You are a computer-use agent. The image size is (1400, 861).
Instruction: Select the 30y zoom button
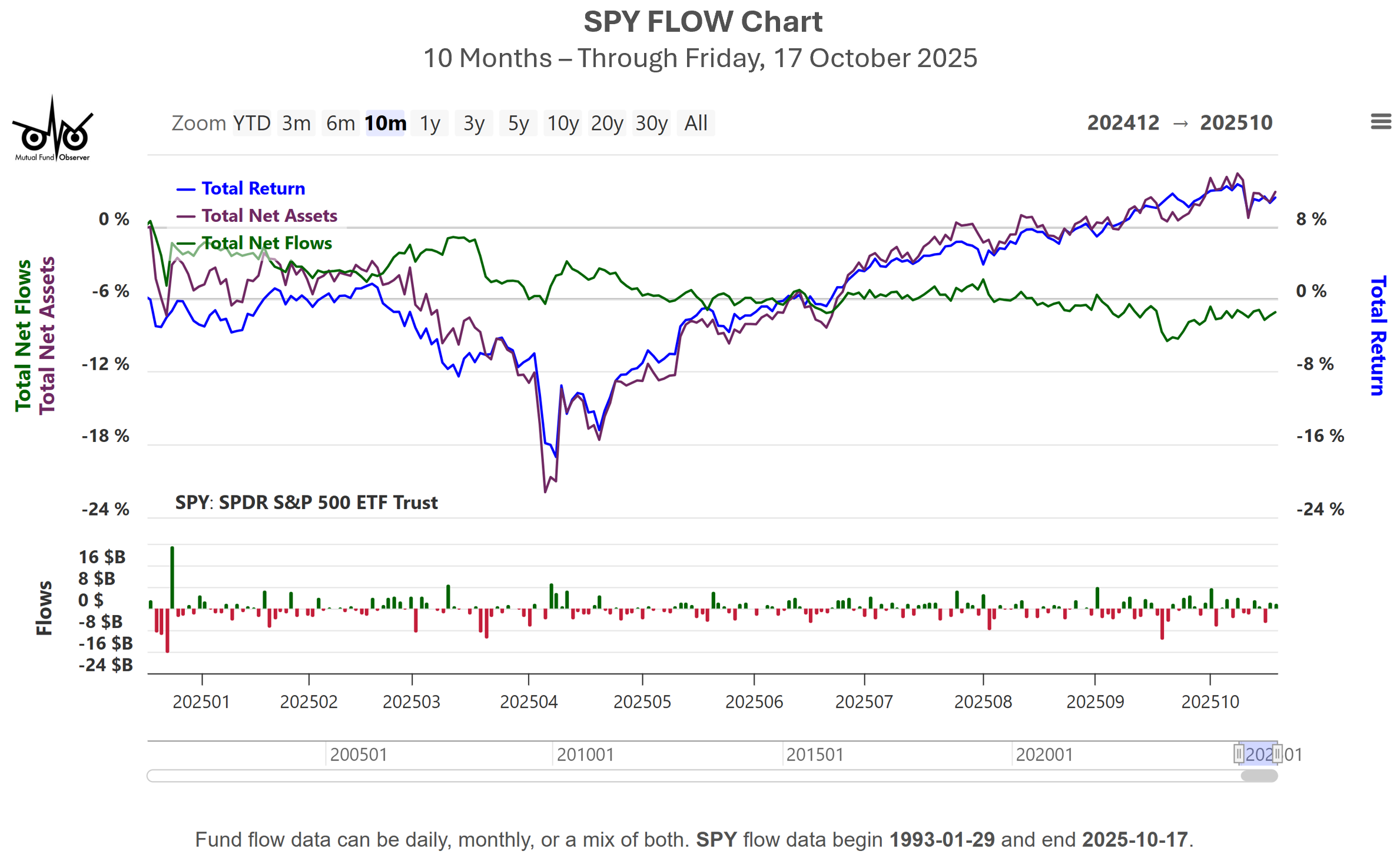pos(652,123)
